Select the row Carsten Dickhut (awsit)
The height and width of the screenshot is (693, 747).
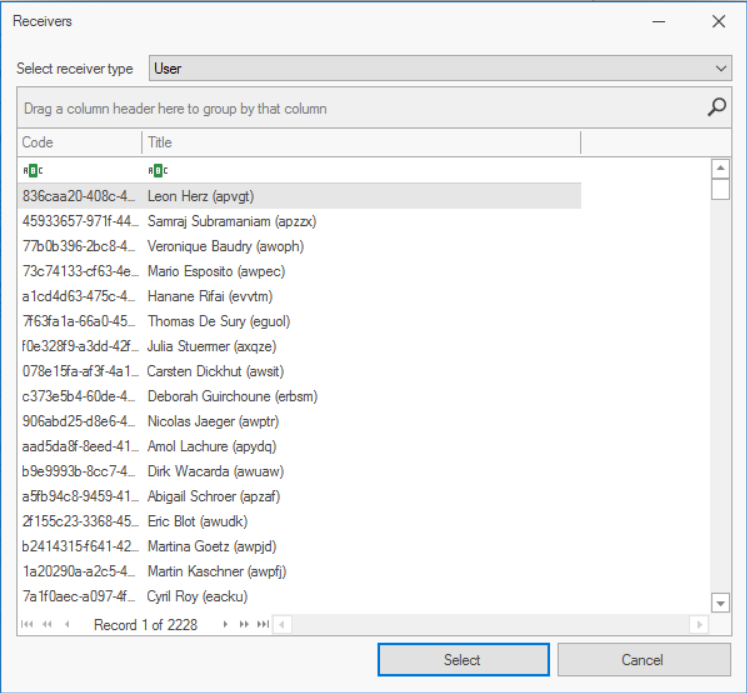299,372
